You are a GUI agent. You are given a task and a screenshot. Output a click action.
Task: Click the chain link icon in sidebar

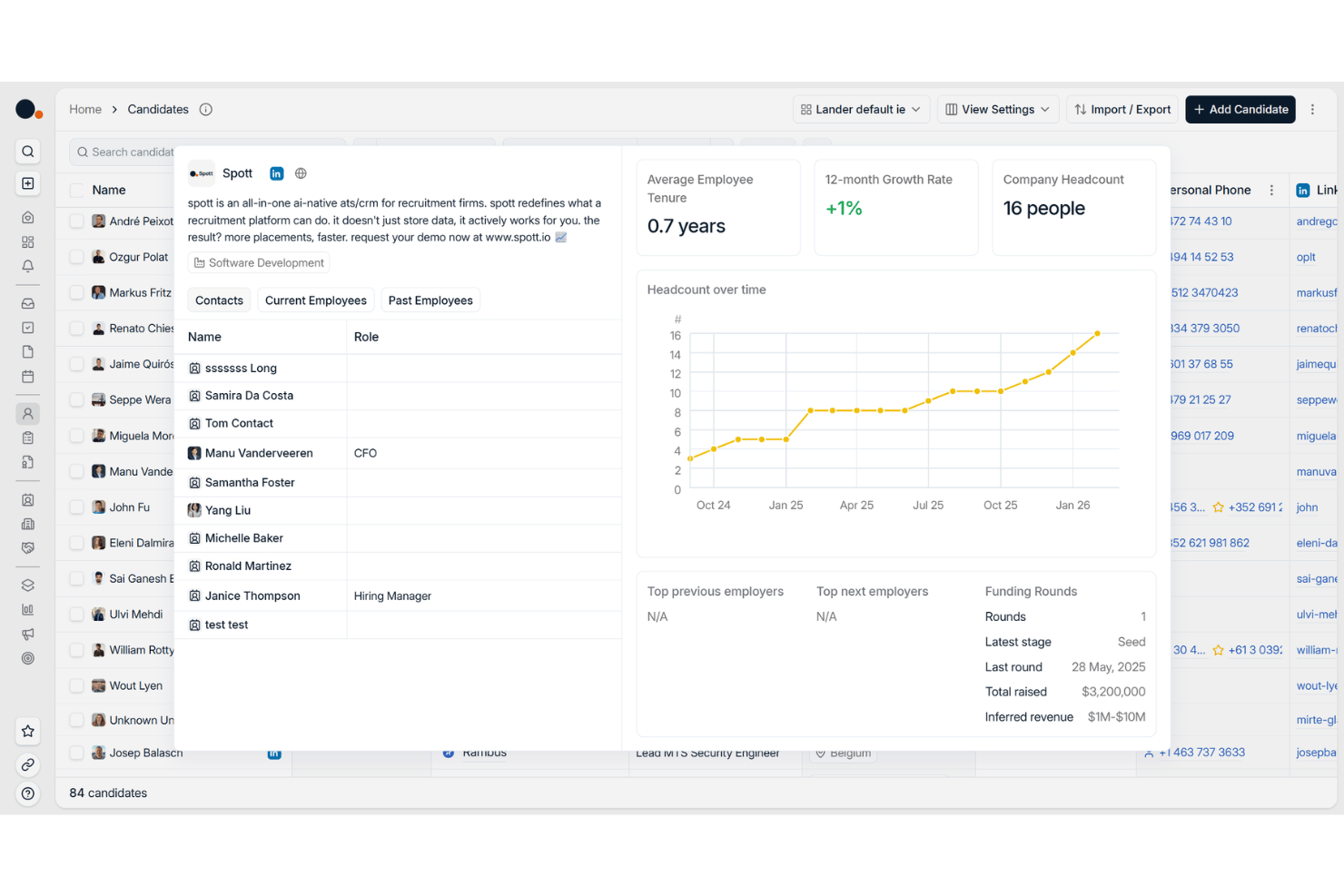pyautogui.click(x=28, y=765)
